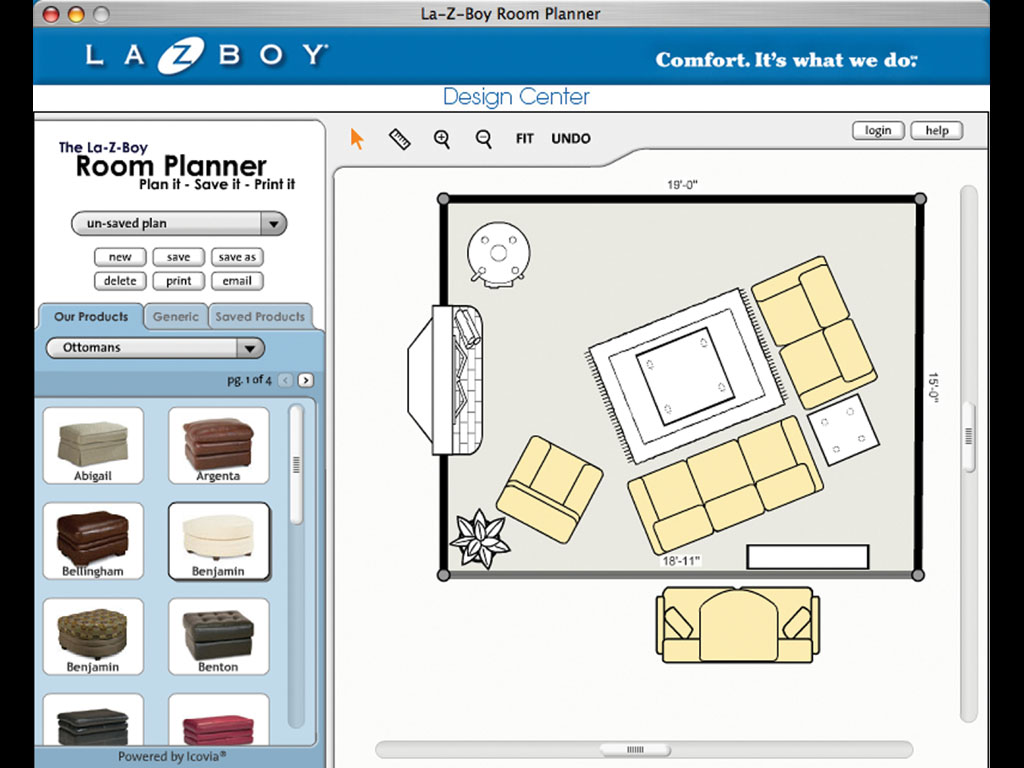Click the La-Z-Boy logo in header

tap(206, 55)
